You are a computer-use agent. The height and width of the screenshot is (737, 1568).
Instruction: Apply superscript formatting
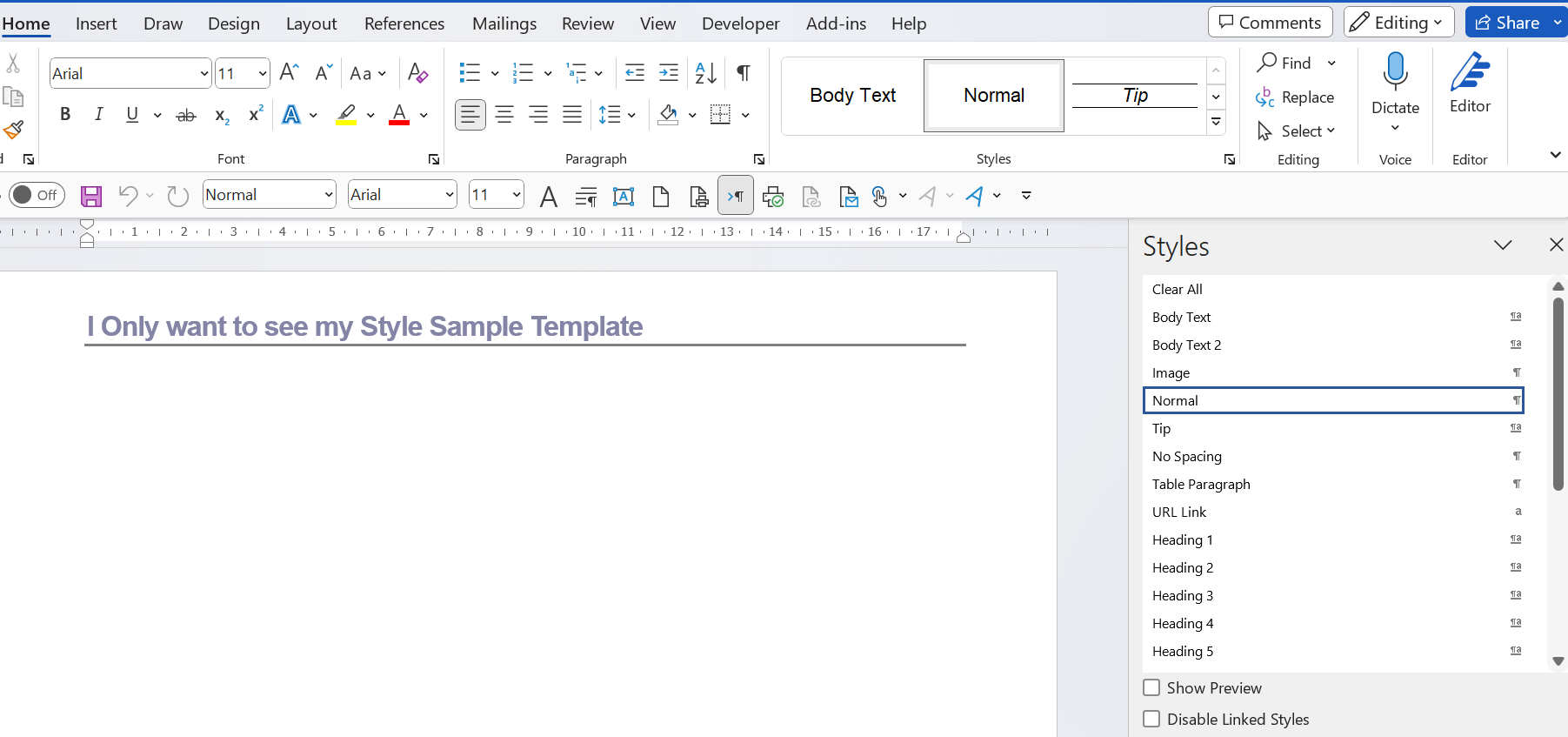pos(256,114)
